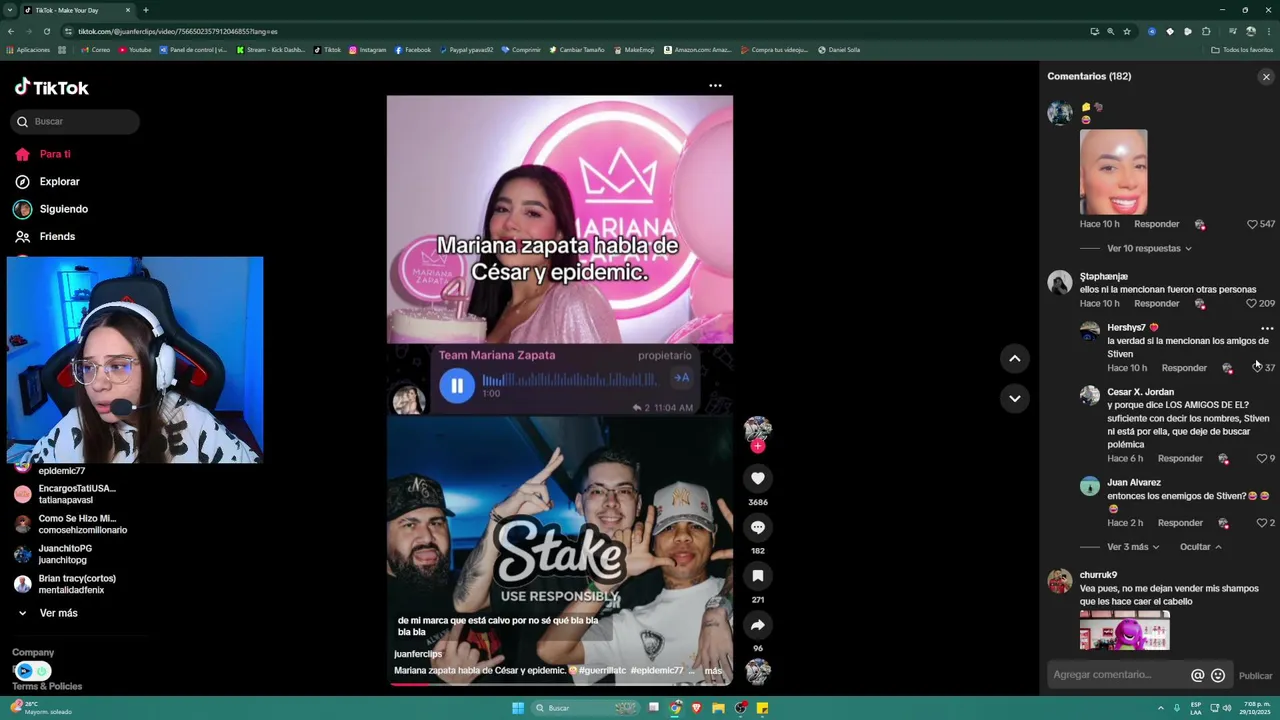
Task: Share the video with arrow icon
Action: pos(758,625)
